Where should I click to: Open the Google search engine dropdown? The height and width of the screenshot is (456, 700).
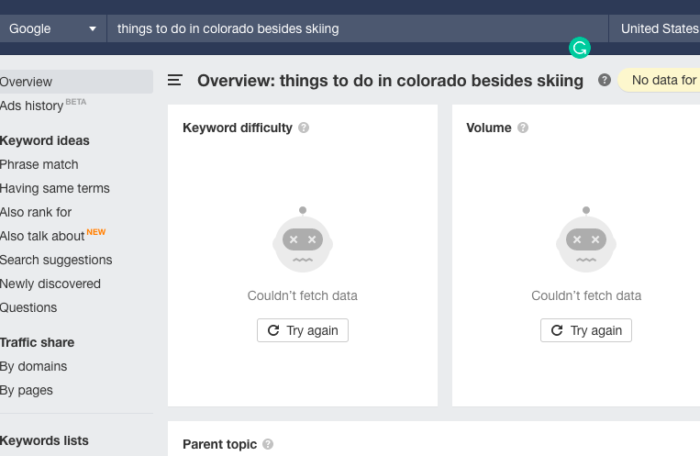tap(52, 29)
